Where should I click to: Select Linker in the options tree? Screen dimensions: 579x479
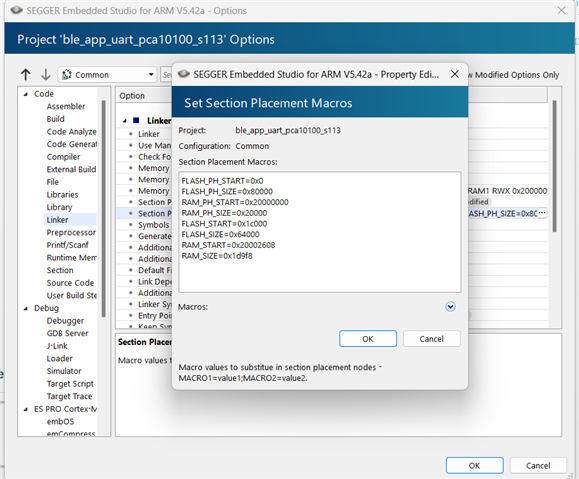click(x=57, y=220)
